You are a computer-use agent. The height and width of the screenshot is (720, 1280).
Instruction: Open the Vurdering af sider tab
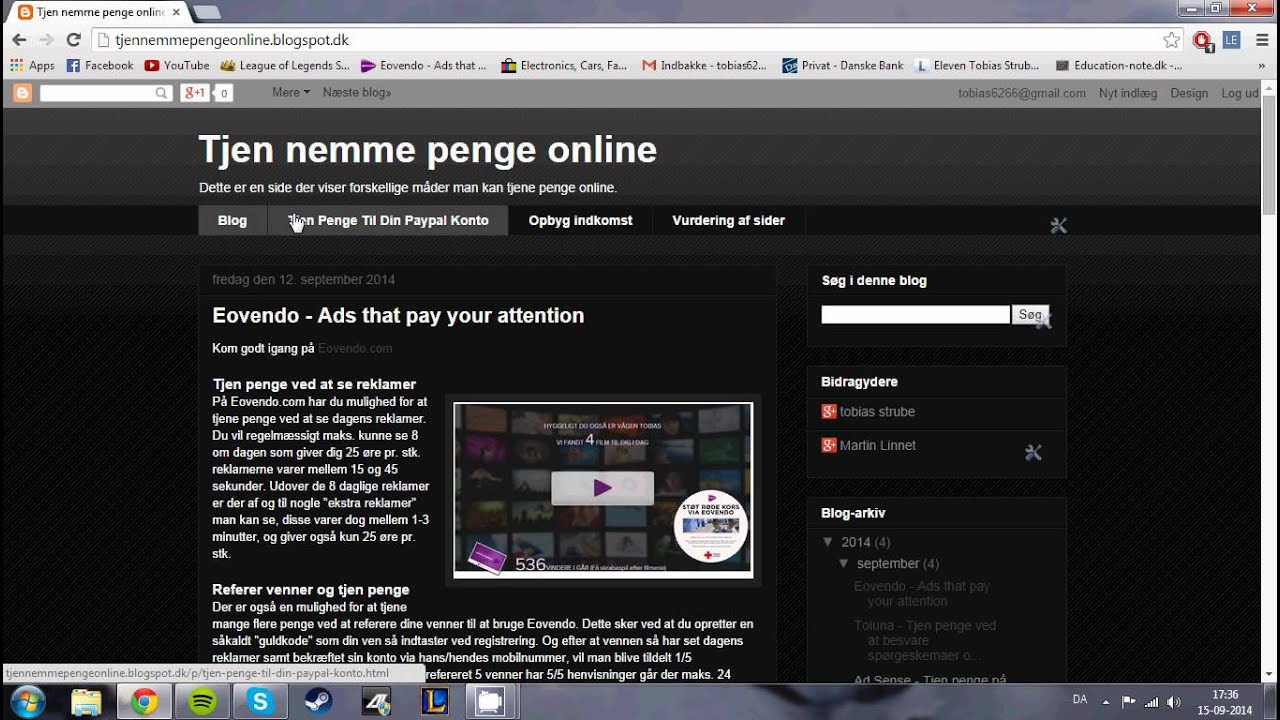[728, 220]
